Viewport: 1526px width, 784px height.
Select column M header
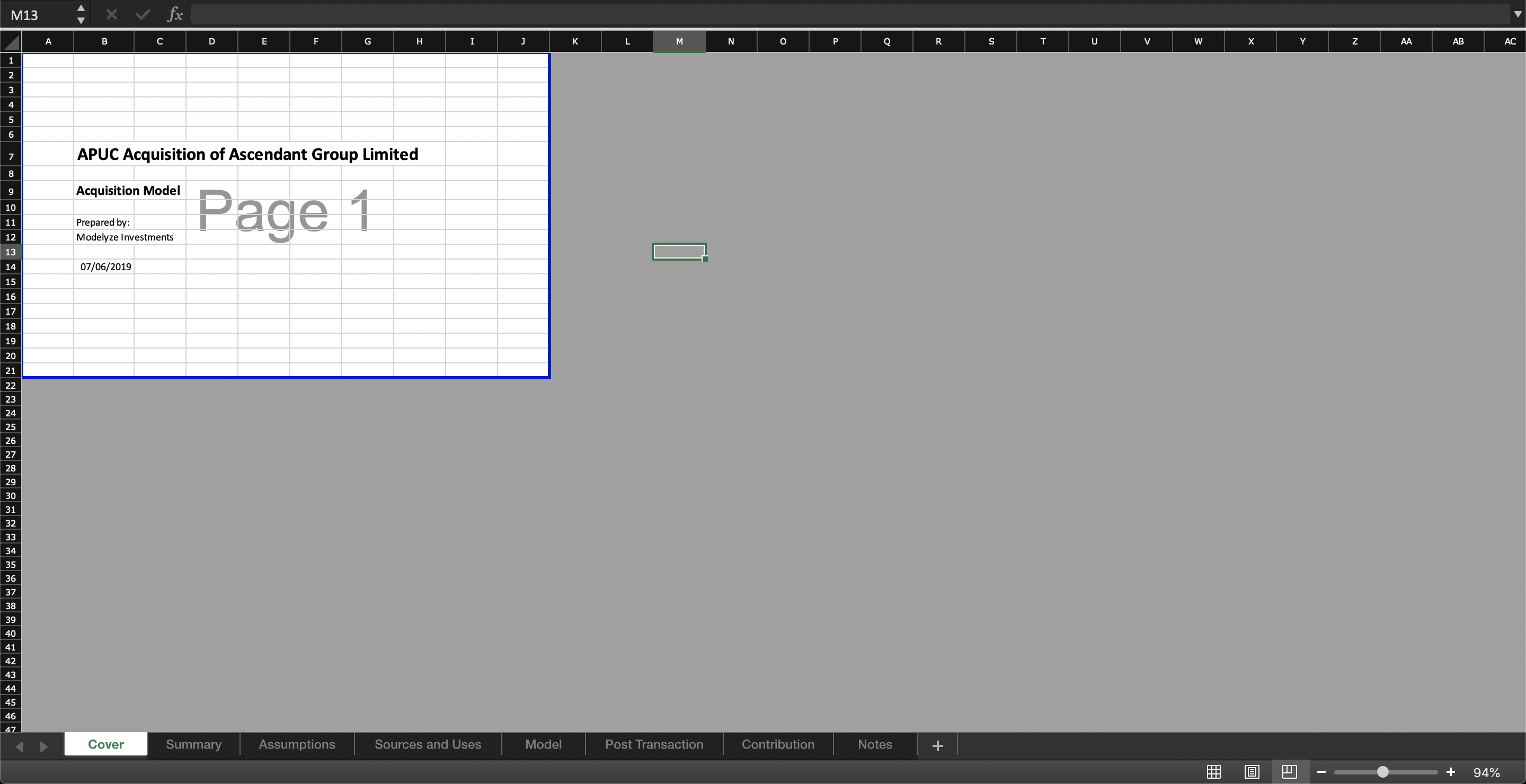[679, 41]
